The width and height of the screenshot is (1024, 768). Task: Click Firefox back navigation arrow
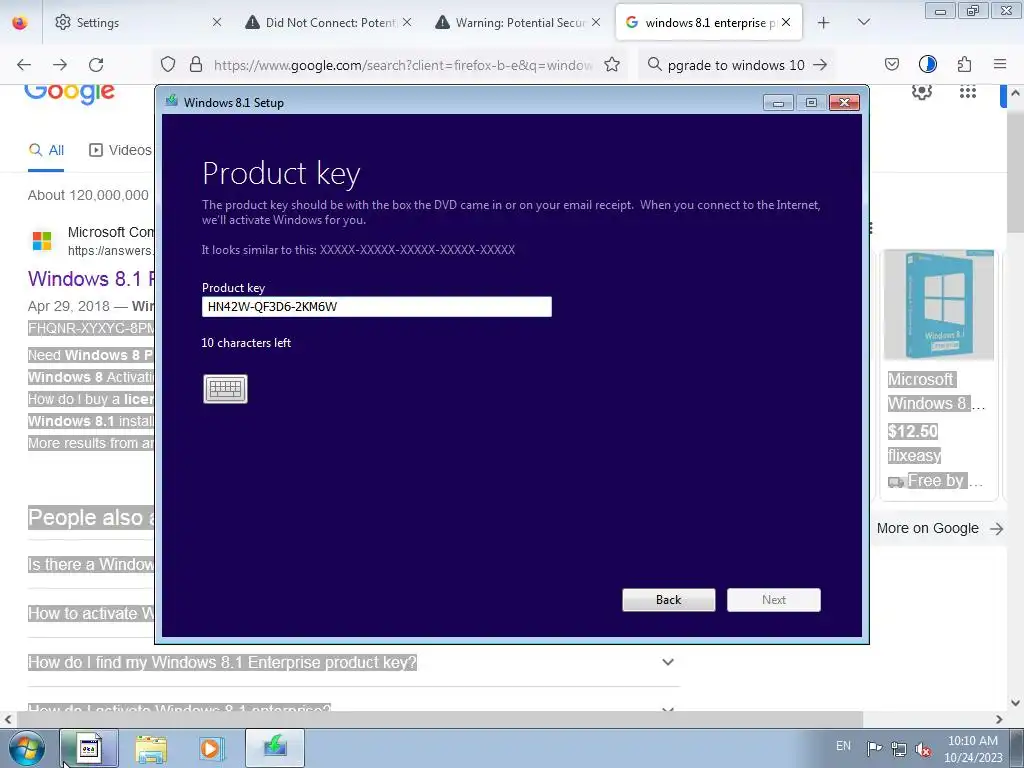[24, 65]
